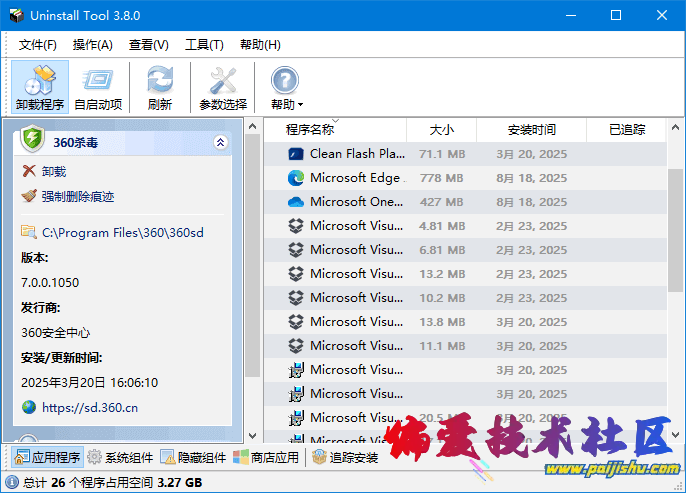Click icon of the 11.1 MB Microsoft Visu... row
The image size is (686, 493).
(296, 346)
